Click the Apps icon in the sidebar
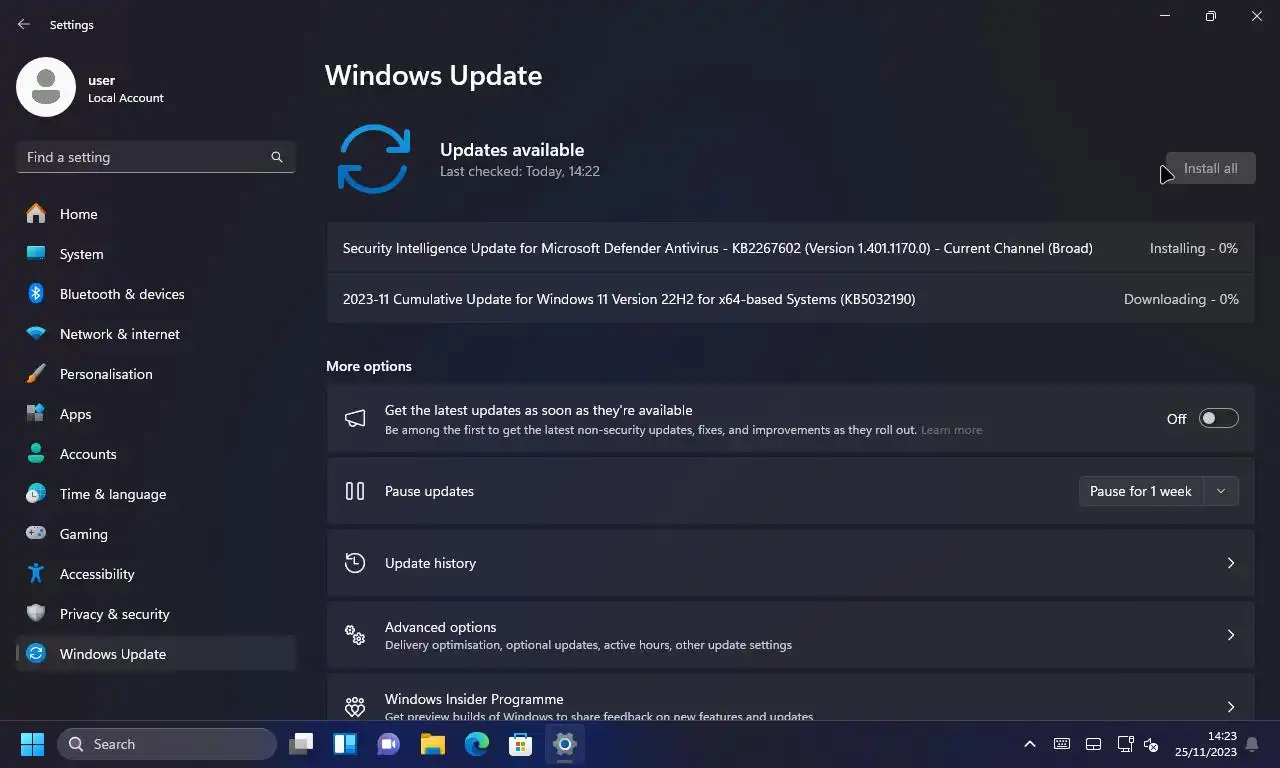Screen dimensions: 1280x768 pyautogui.click(x=36, y=414)
